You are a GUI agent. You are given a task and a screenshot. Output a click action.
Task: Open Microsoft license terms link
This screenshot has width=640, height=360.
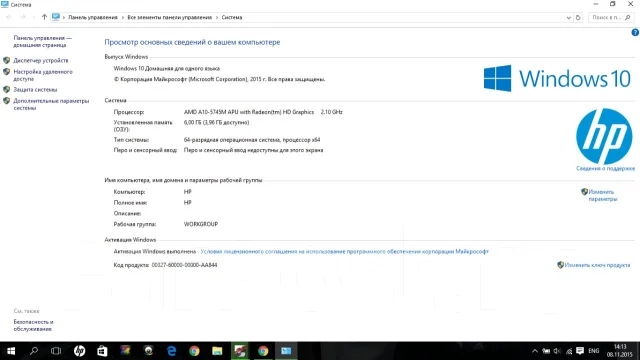click(x=344, y=251)
